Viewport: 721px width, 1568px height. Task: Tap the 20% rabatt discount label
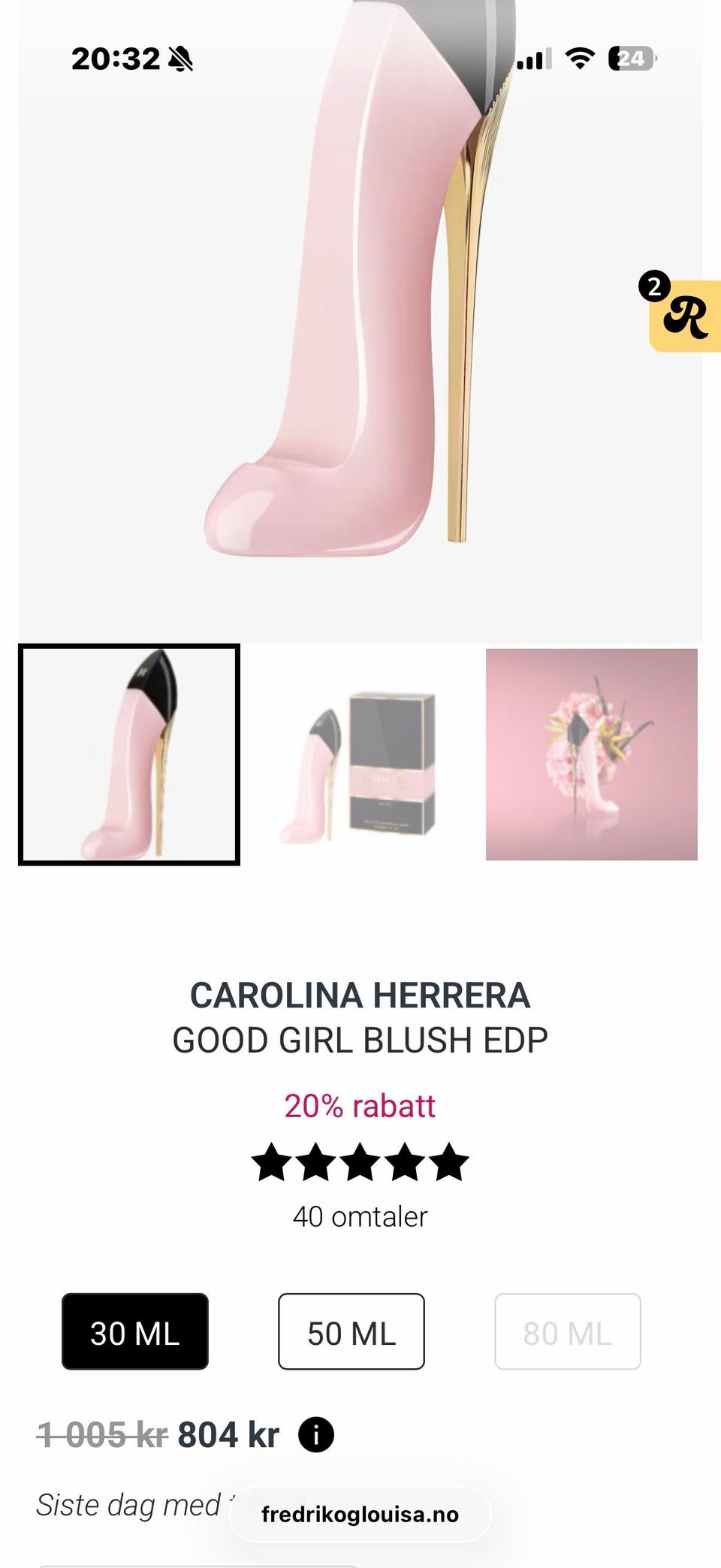360,1106
